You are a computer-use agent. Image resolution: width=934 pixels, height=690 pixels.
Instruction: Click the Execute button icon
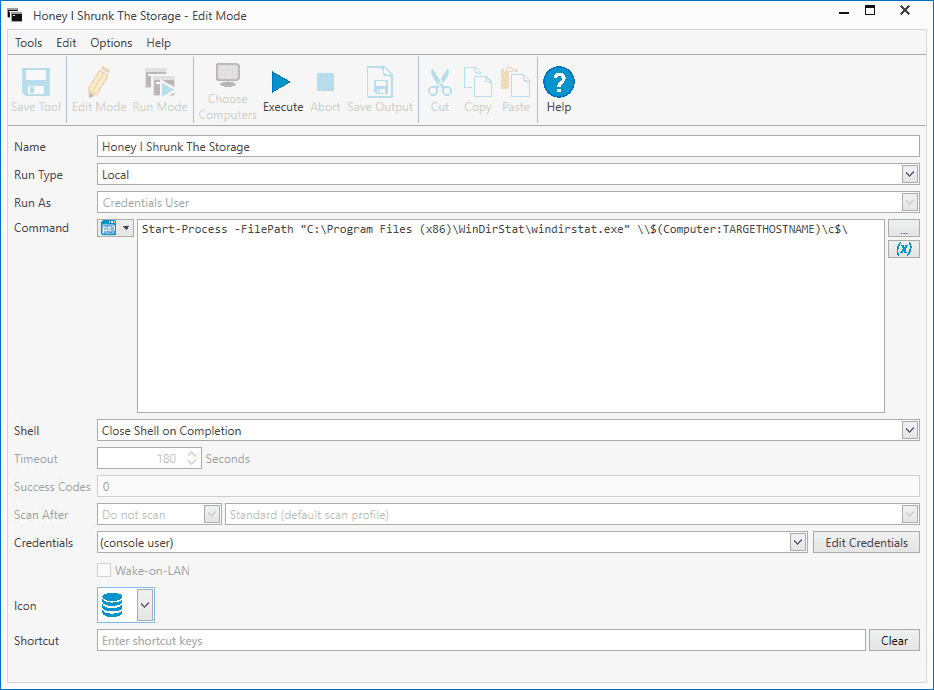(282, 82)
